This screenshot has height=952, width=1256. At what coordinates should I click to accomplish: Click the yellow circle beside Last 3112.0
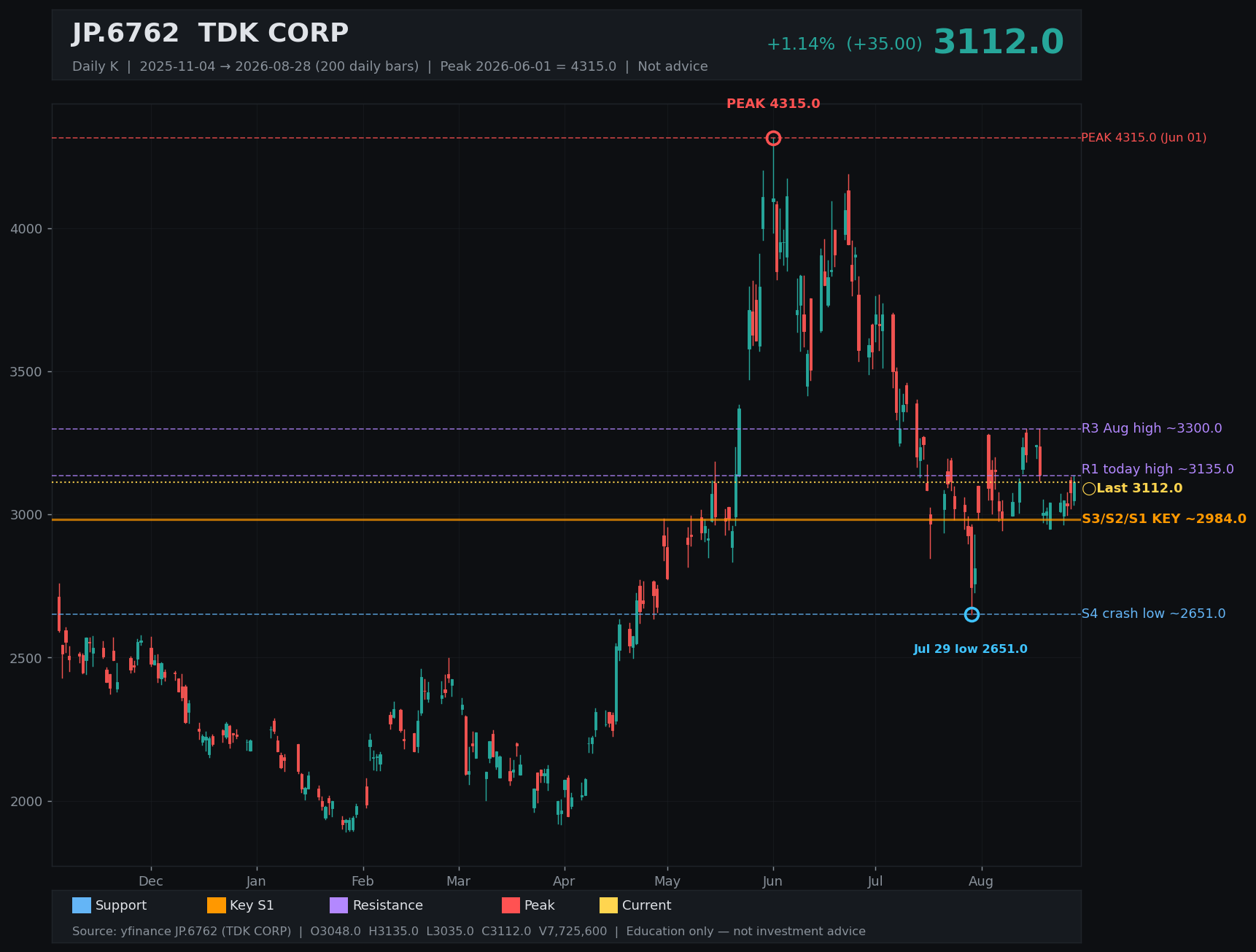(1089, 489)
